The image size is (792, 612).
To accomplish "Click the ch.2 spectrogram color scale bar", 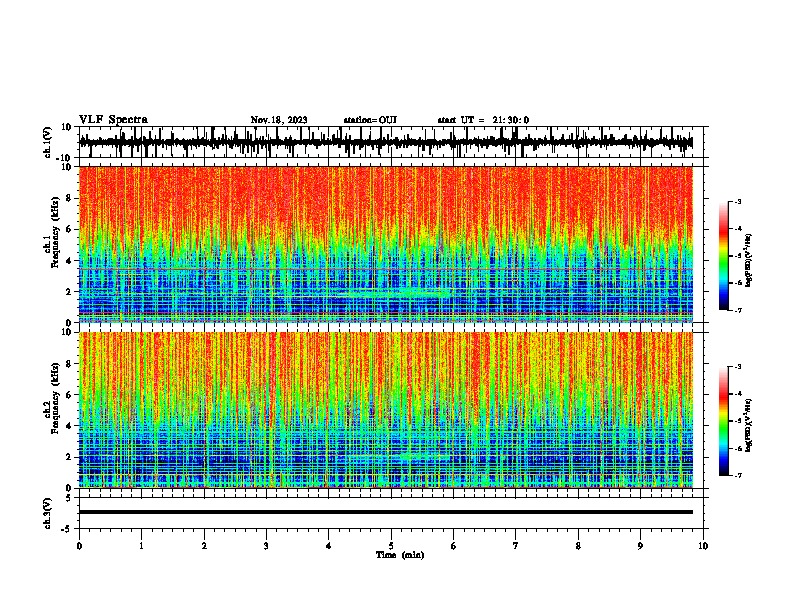I will (x=723, y=421).
